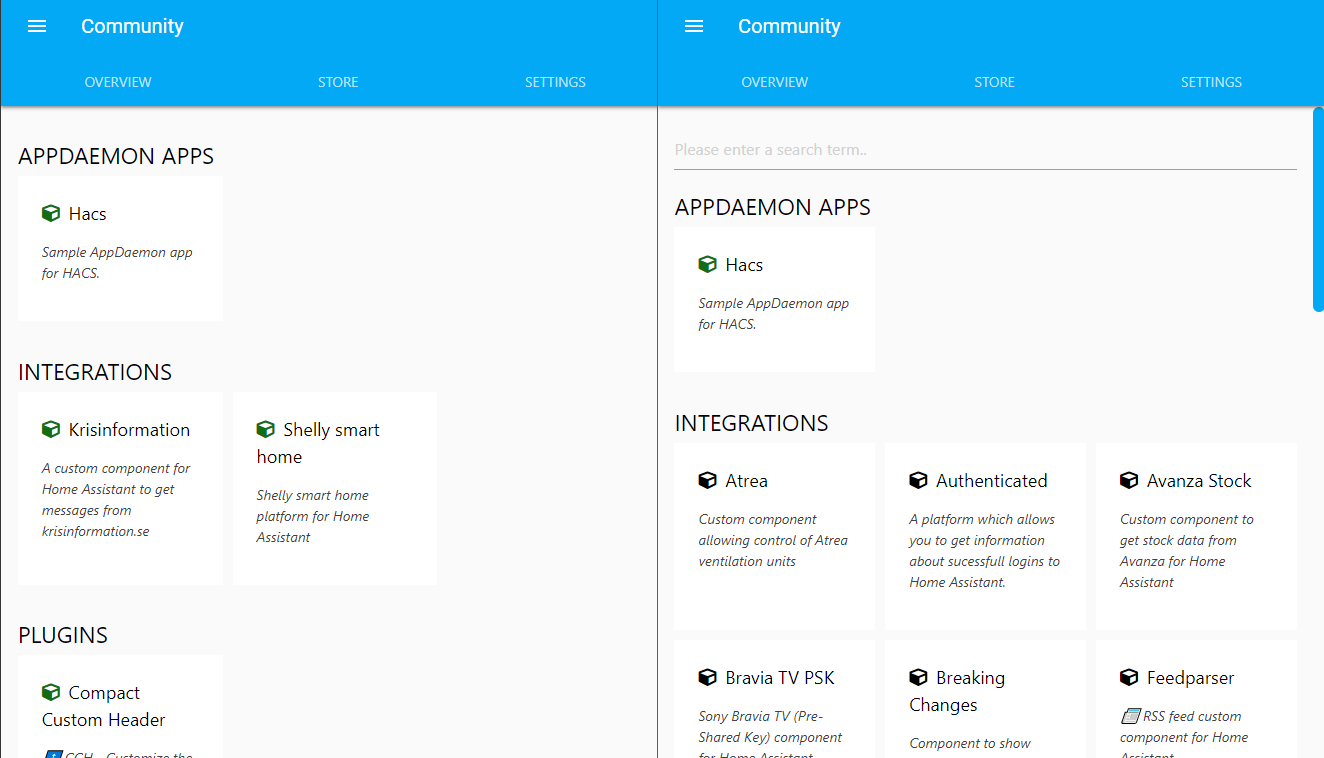
Task: Click black package icon beside Avanza Stock
Action: [1129, 480]
